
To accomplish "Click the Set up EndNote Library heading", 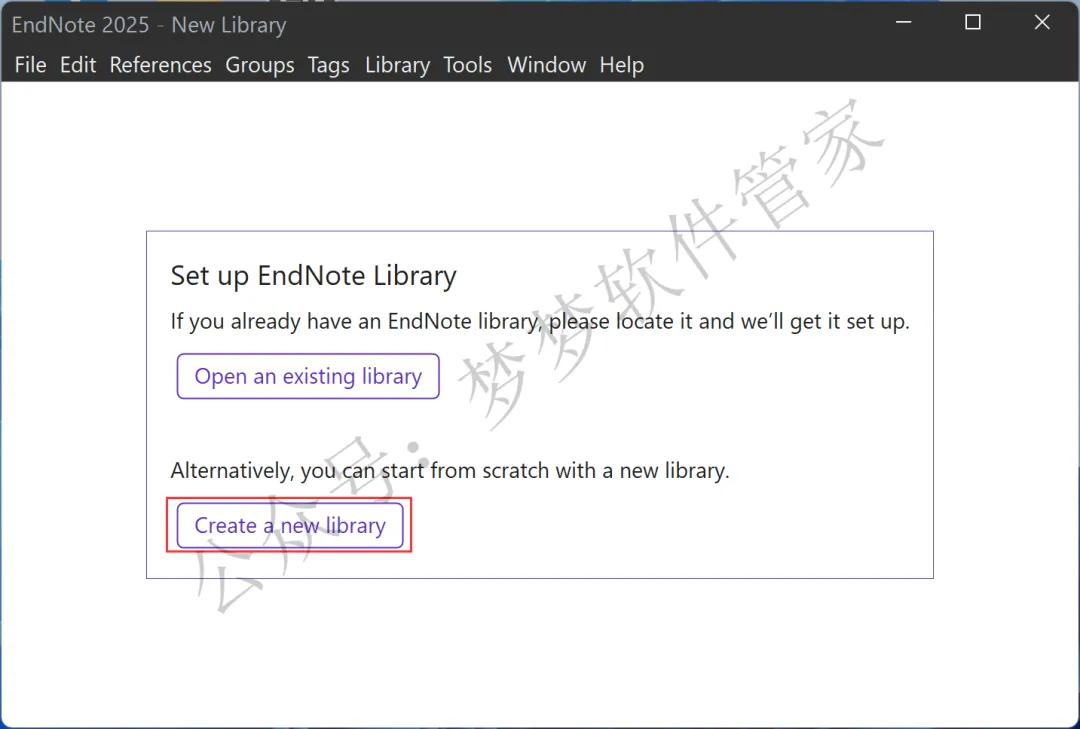I will pos(313,276).
